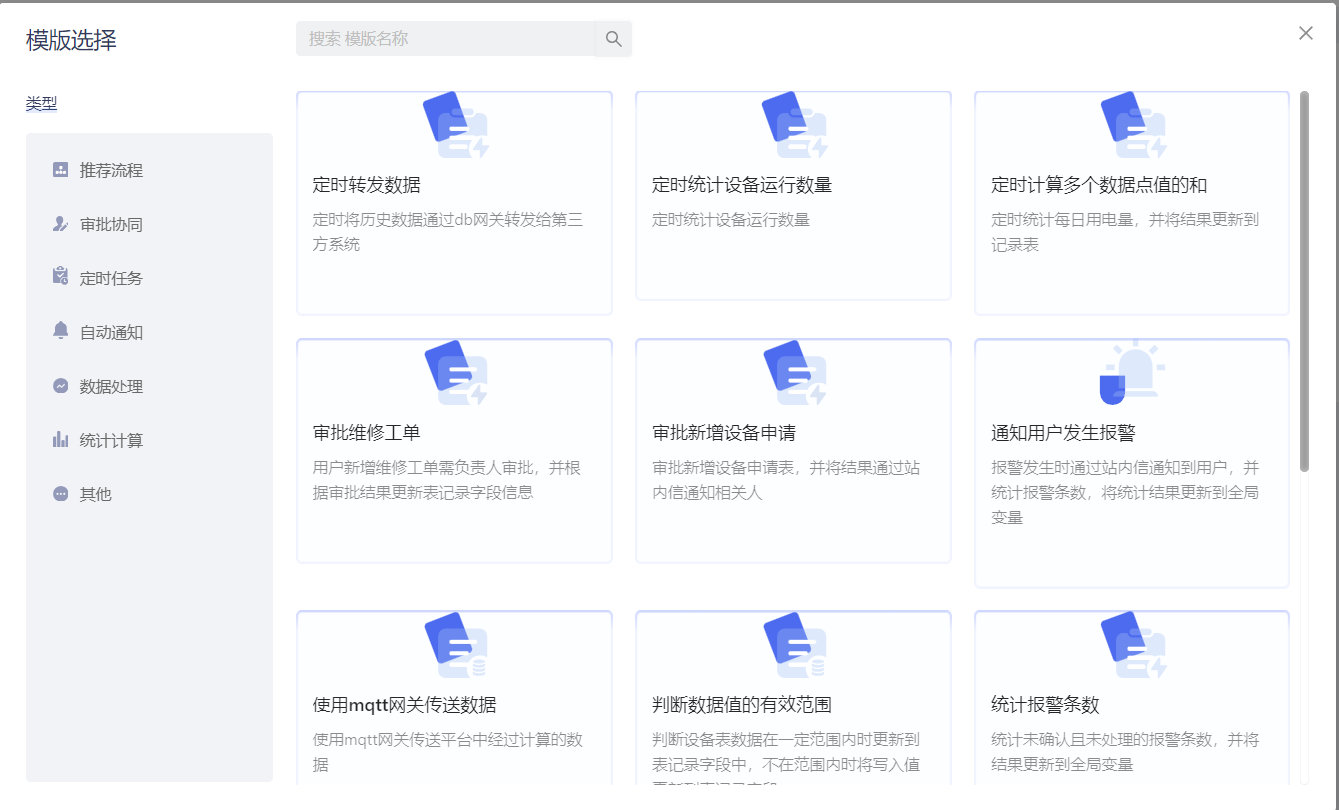Click the 定时任务 clipboard icon
Screen dimensions: 1339x810
point(60,277)
